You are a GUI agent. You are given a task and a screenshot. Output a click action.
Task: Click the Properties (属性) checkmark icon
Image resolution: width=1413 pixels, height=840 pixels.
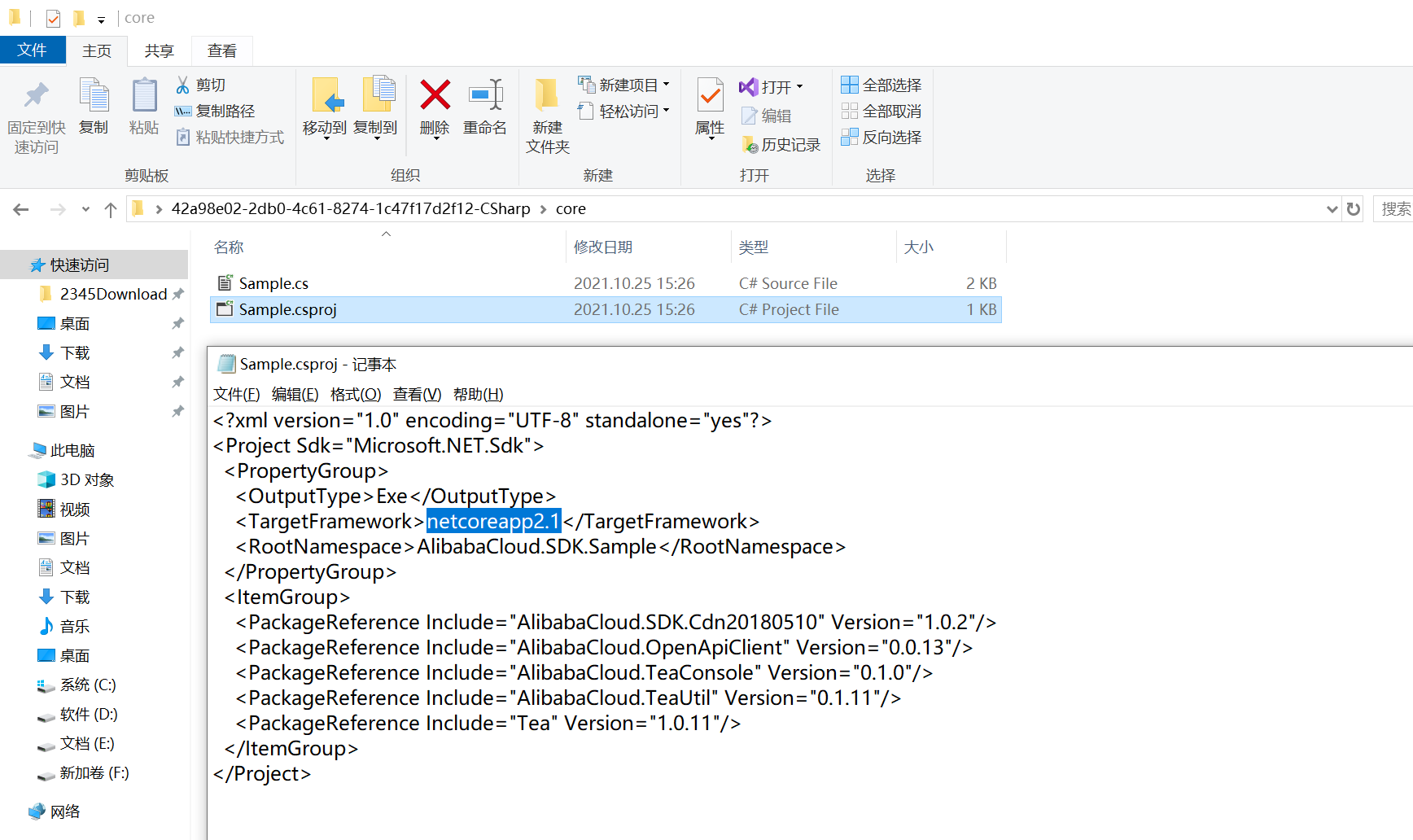710,95
